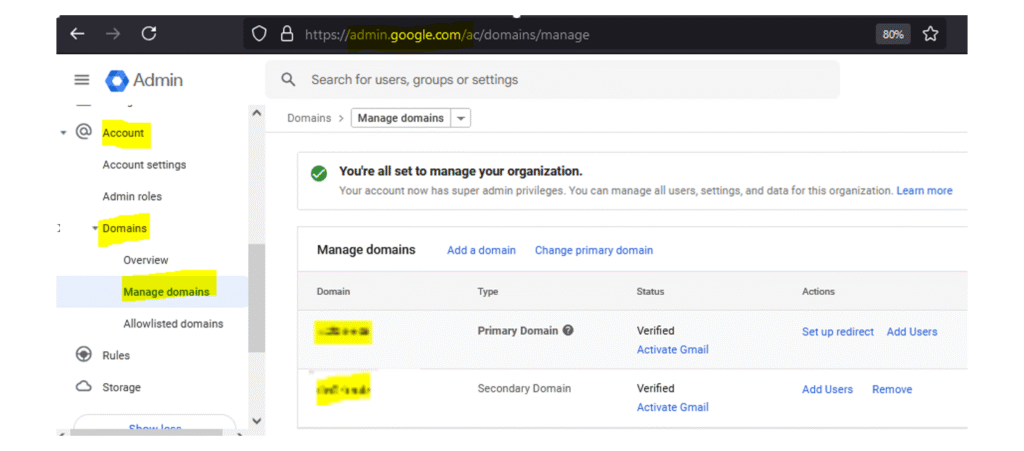
Task: Click the Add a domain link
Action: pyautogui.click(x=481, y=250)
